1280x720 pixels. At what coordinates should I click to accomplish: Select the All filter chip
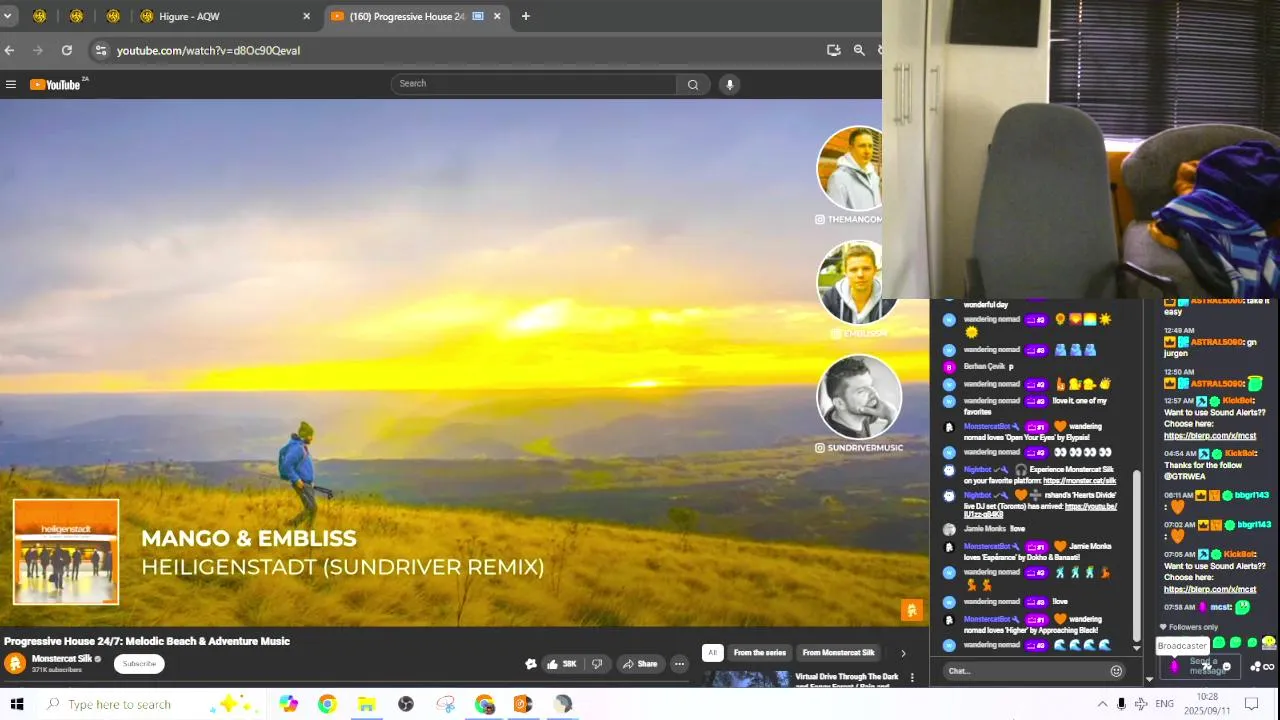(x=712, y=653)
